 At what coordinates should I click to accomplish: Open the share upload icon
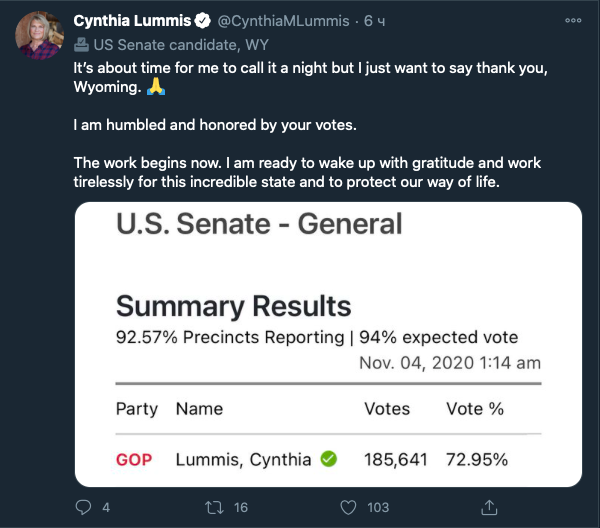tap(489, 507)
